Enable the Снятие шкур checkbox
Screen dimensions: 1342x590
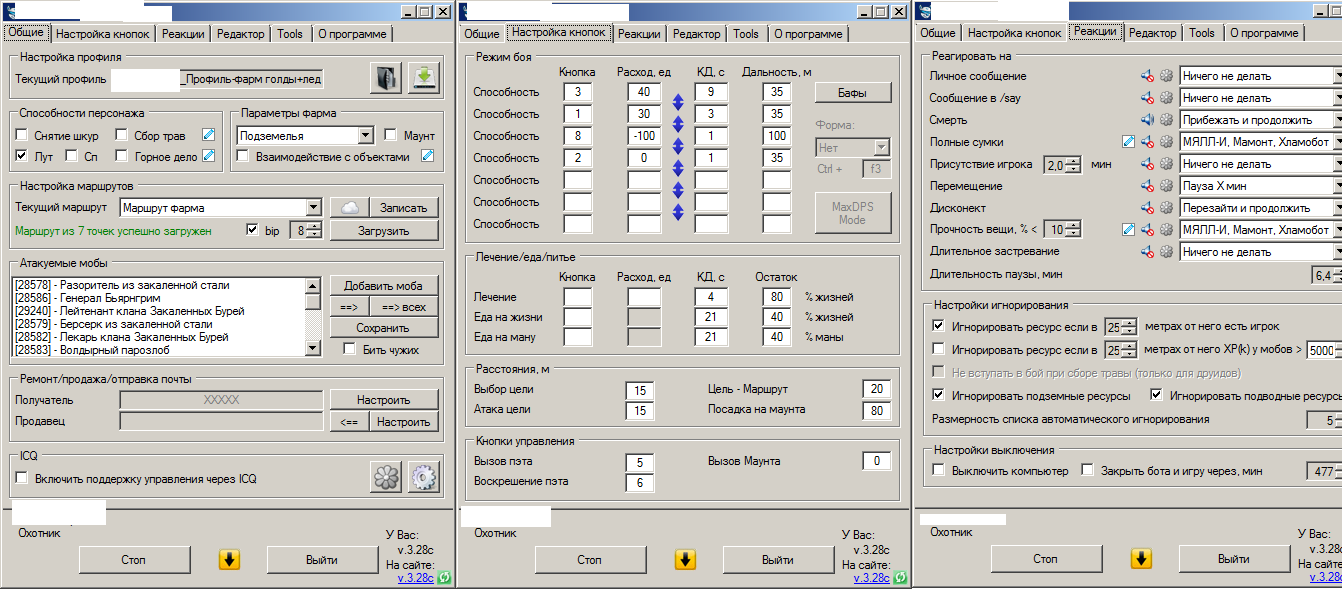pos(22,136)
